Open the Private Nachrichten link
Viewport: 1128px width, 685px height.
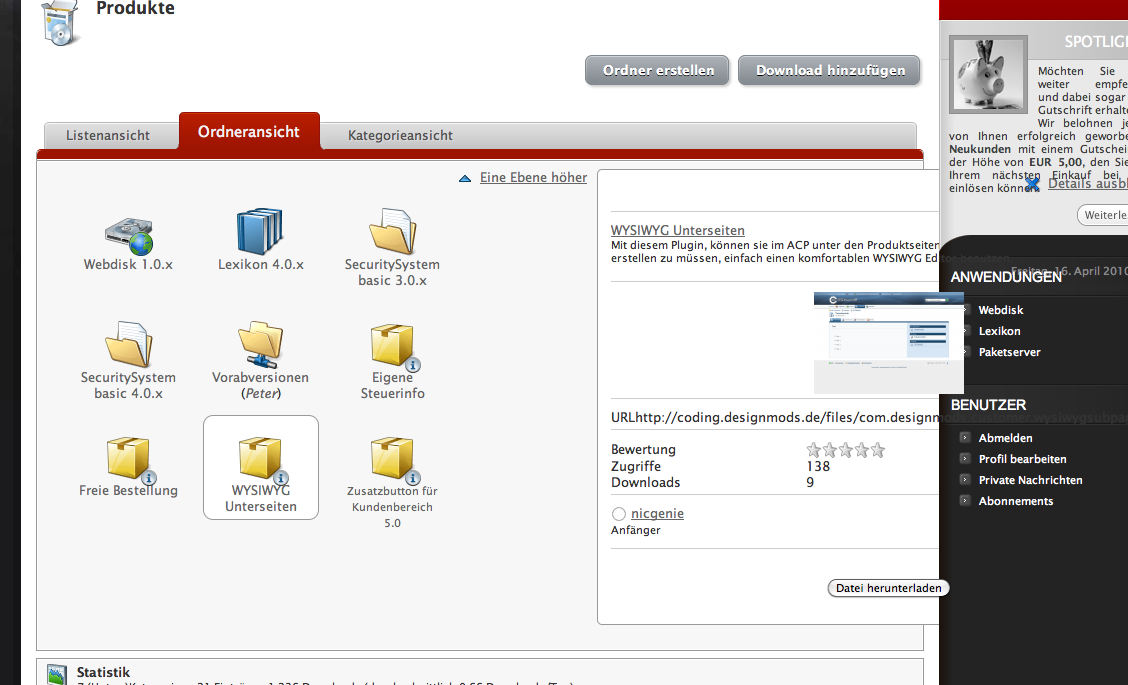1030,480
